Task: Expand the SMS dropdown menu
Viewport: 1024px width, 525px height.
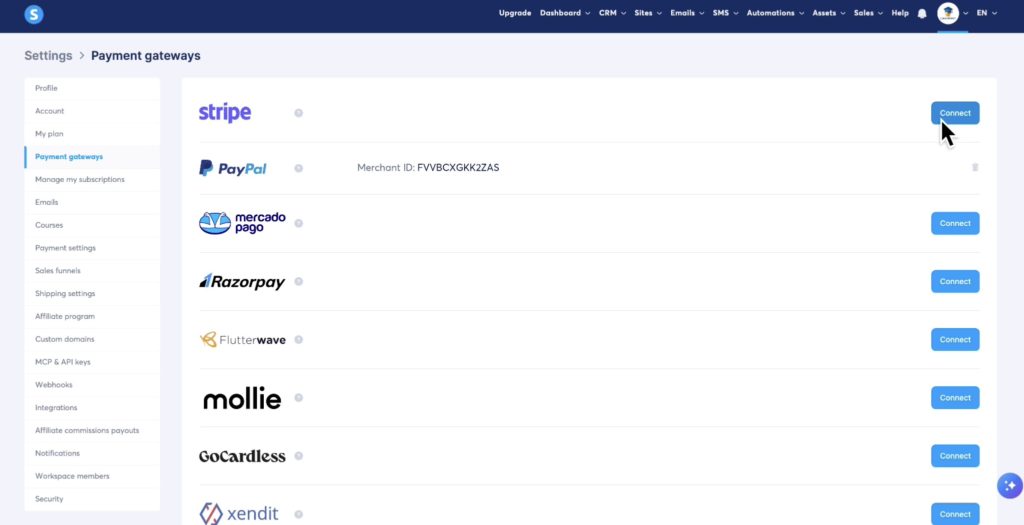Action: click(726, 13)
